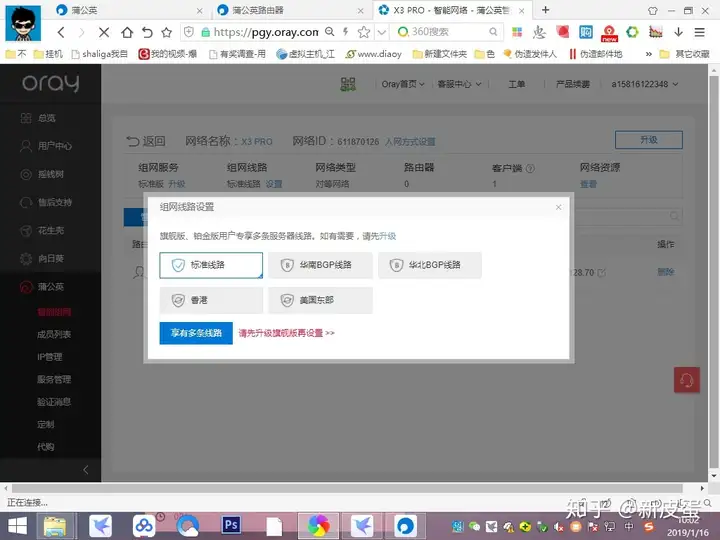Expand the a15816122348 account dropdown
The image size is (720, 540).
click(x=644, y=84)
